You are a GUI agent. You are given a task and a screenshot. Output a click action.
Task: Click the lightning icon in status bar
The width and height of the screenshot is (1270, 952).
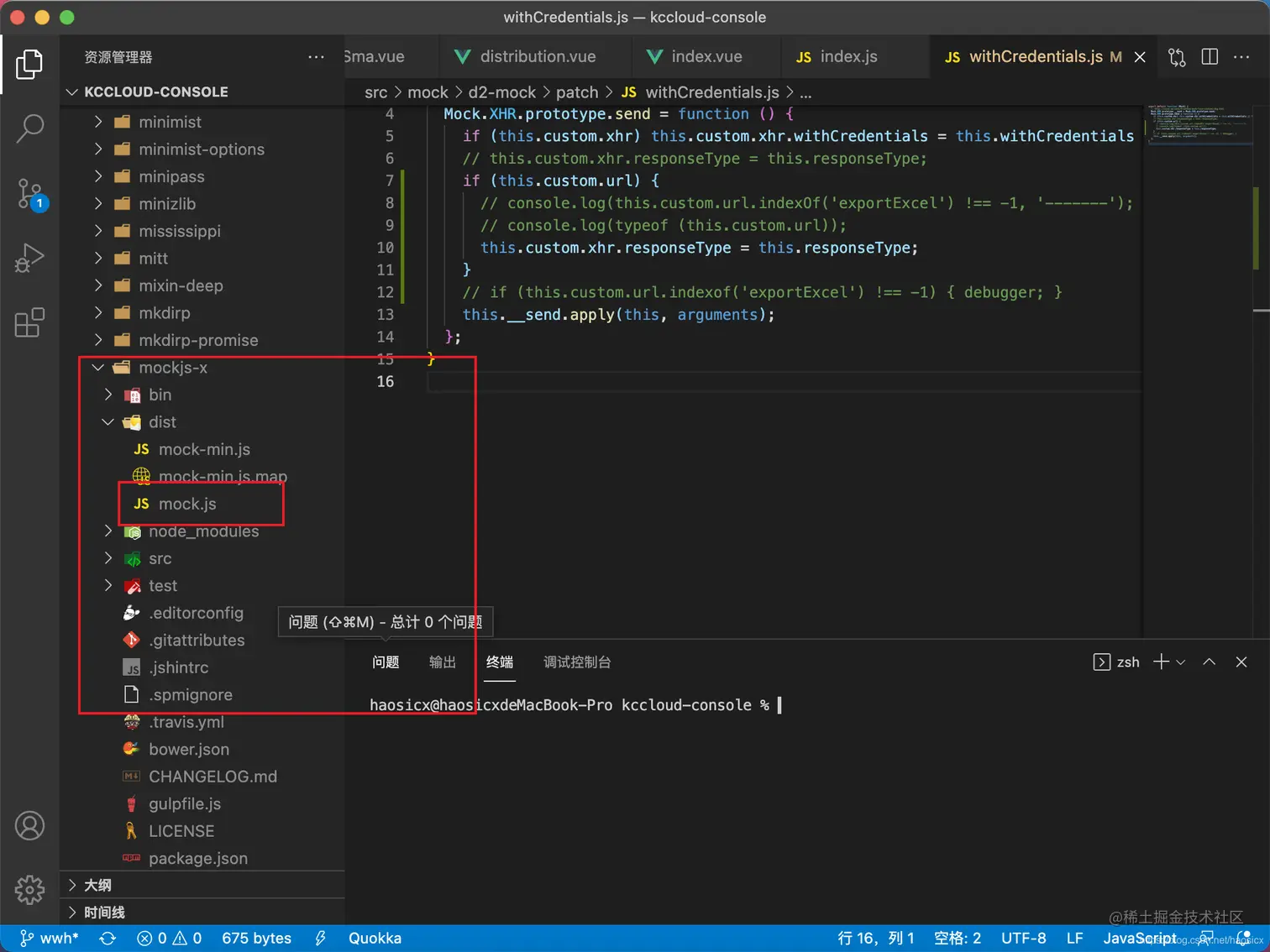pos(320,939)
